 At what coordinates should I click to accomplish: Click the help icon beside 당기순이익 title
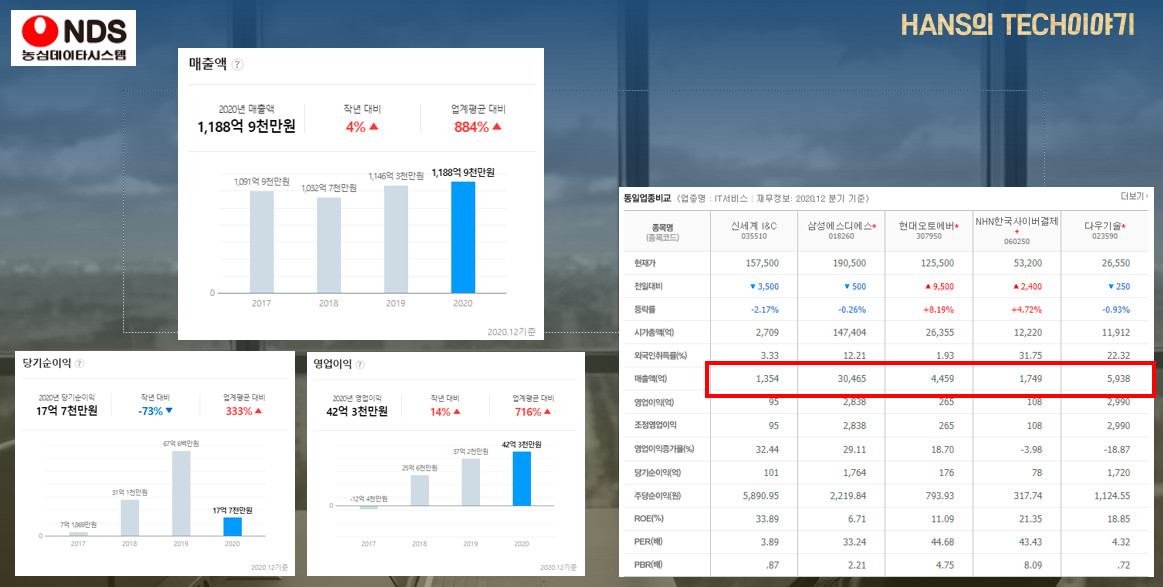point(79,364)
